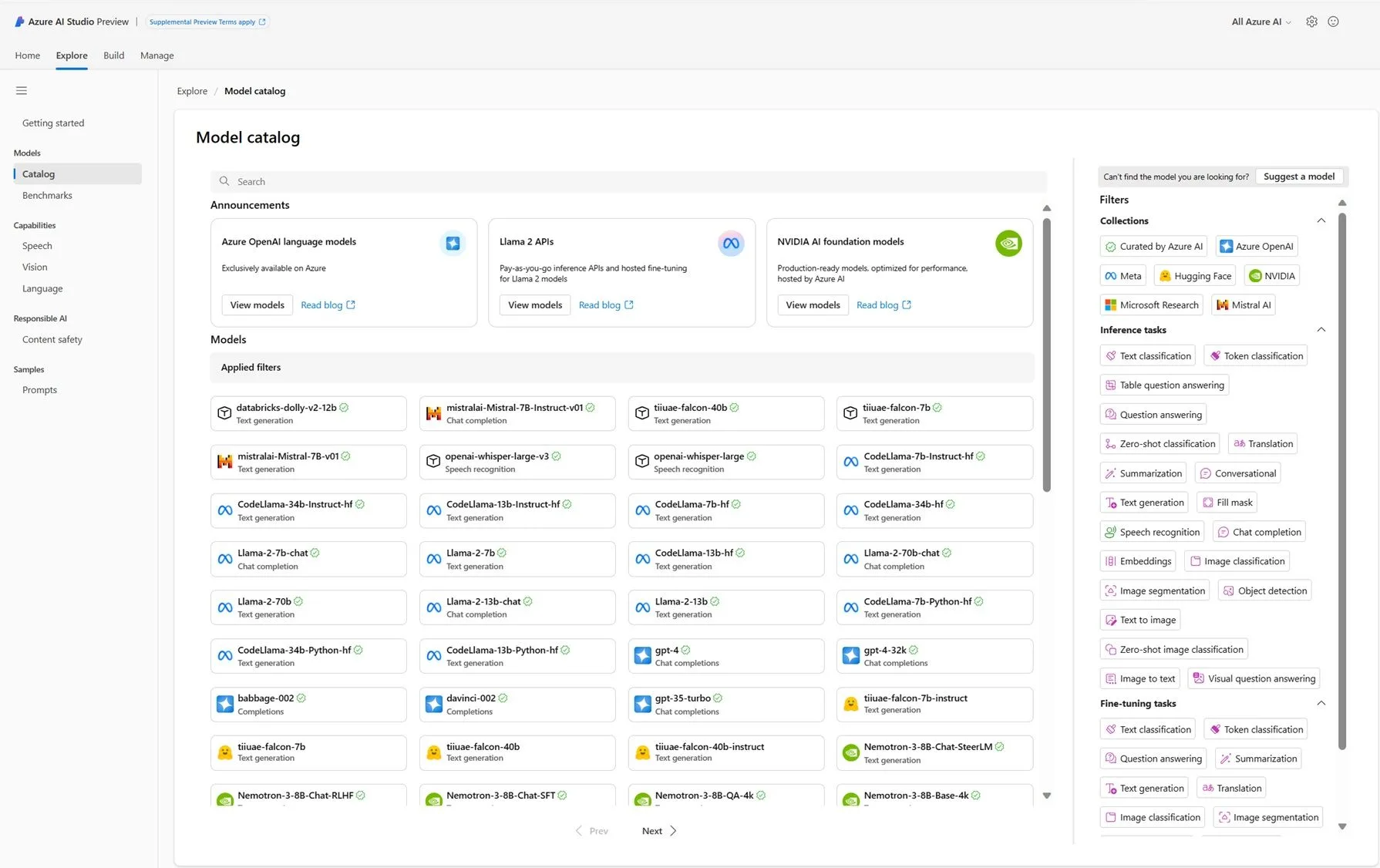Click Suggest a model button

pyautogui.click(x=1298, y=177)
